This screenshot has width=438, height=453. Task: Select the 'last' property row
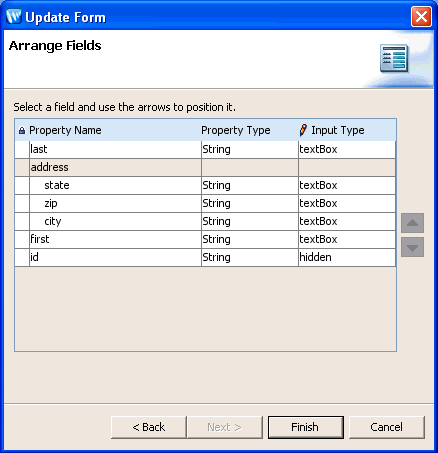(205, 149)
